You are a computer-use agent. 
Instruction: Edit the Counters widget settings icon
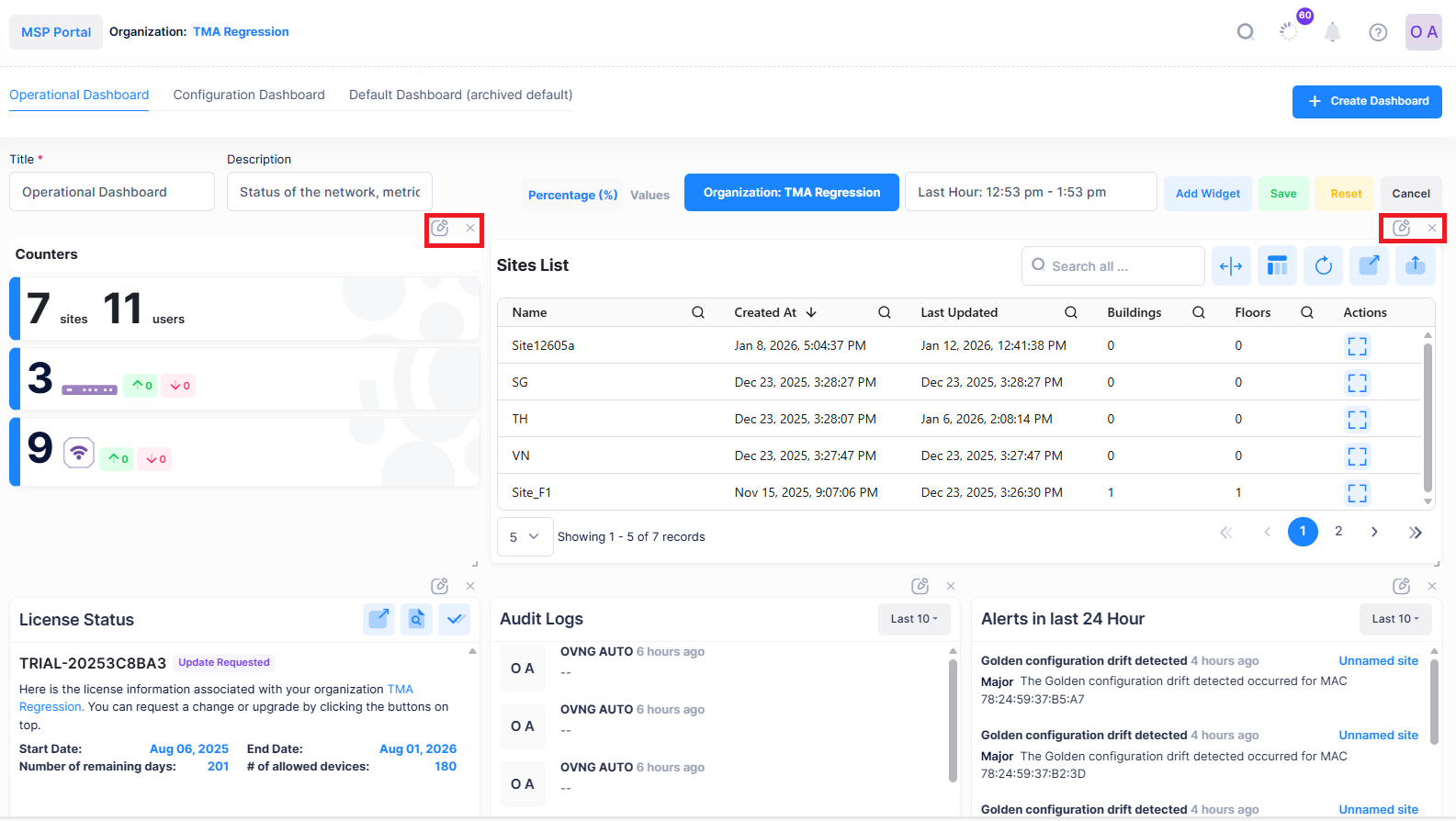(x=440, y=229)
